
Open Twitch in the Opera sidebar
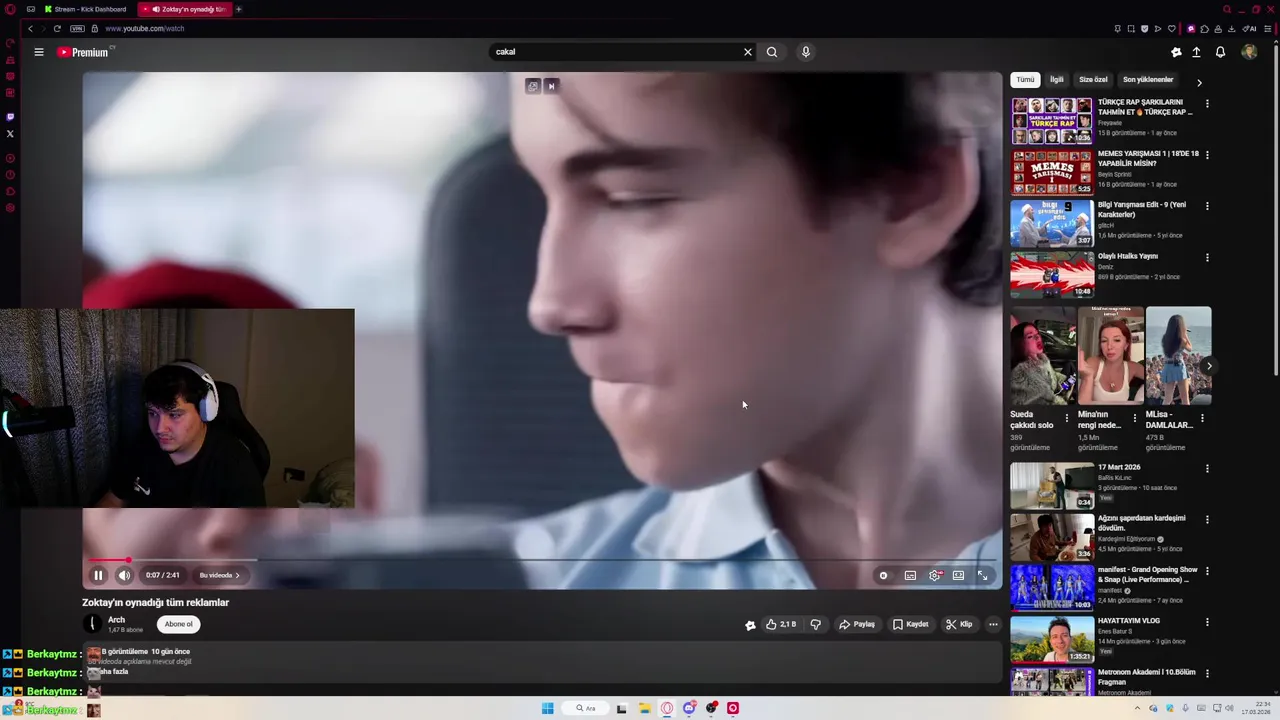pyautogui.click(x=10, y=117)
